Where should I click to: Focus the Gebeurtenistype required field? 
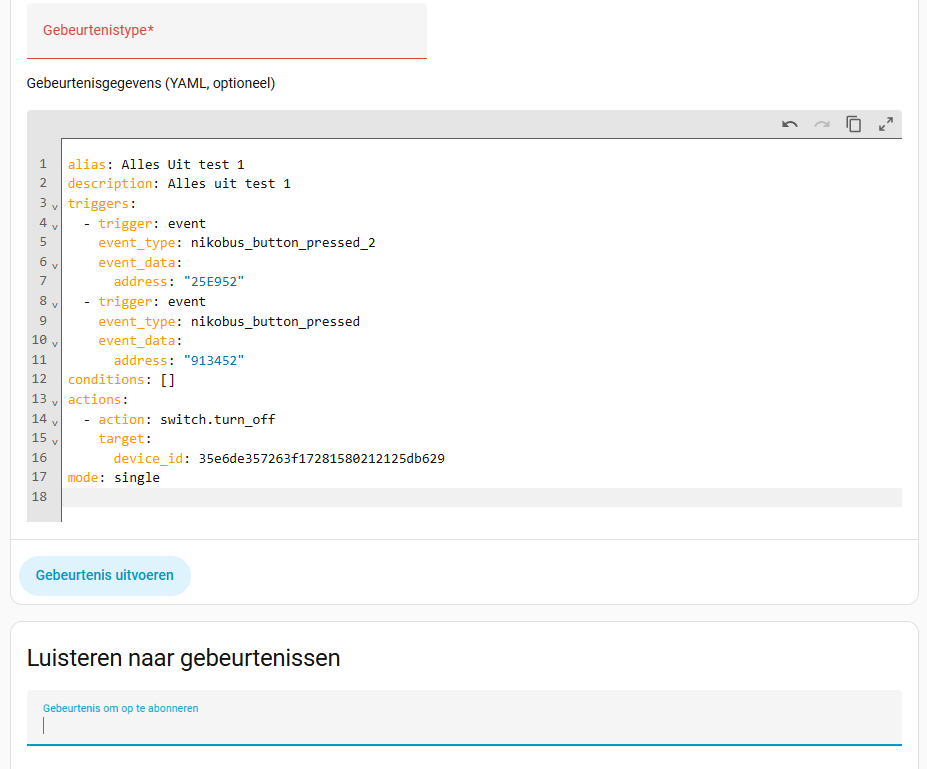click(x=227, y=31)
